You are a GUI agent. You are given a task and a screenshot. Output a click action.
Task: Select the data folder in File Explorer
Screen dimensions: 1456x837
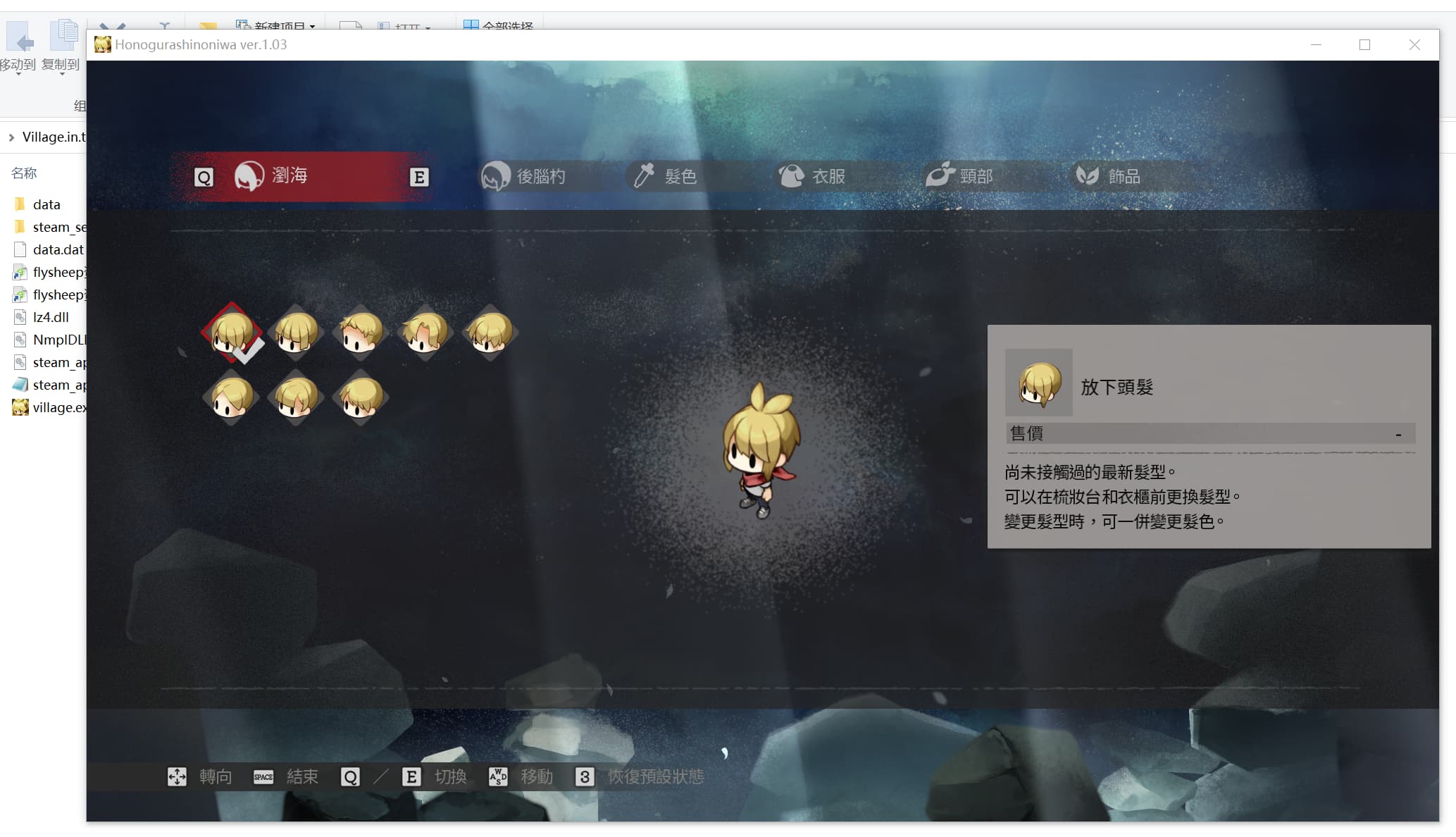coord(46,204)
